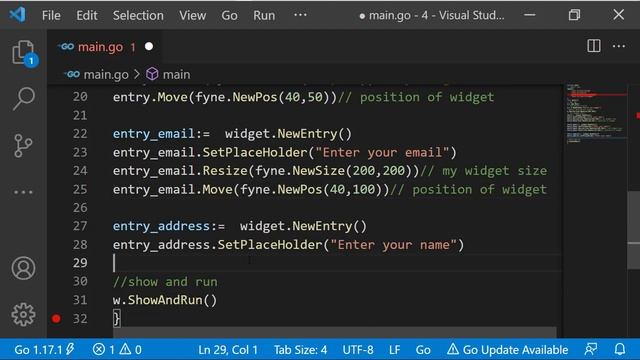Open the Edit menu
640x360 pixels.
[87, 16]
